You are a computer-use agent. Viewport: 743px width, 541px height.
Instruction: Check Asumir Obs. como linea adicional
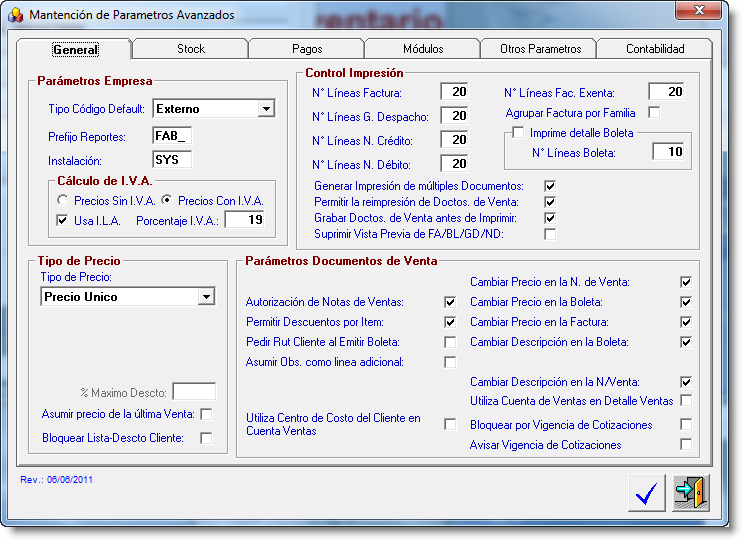tap(450, 362)
